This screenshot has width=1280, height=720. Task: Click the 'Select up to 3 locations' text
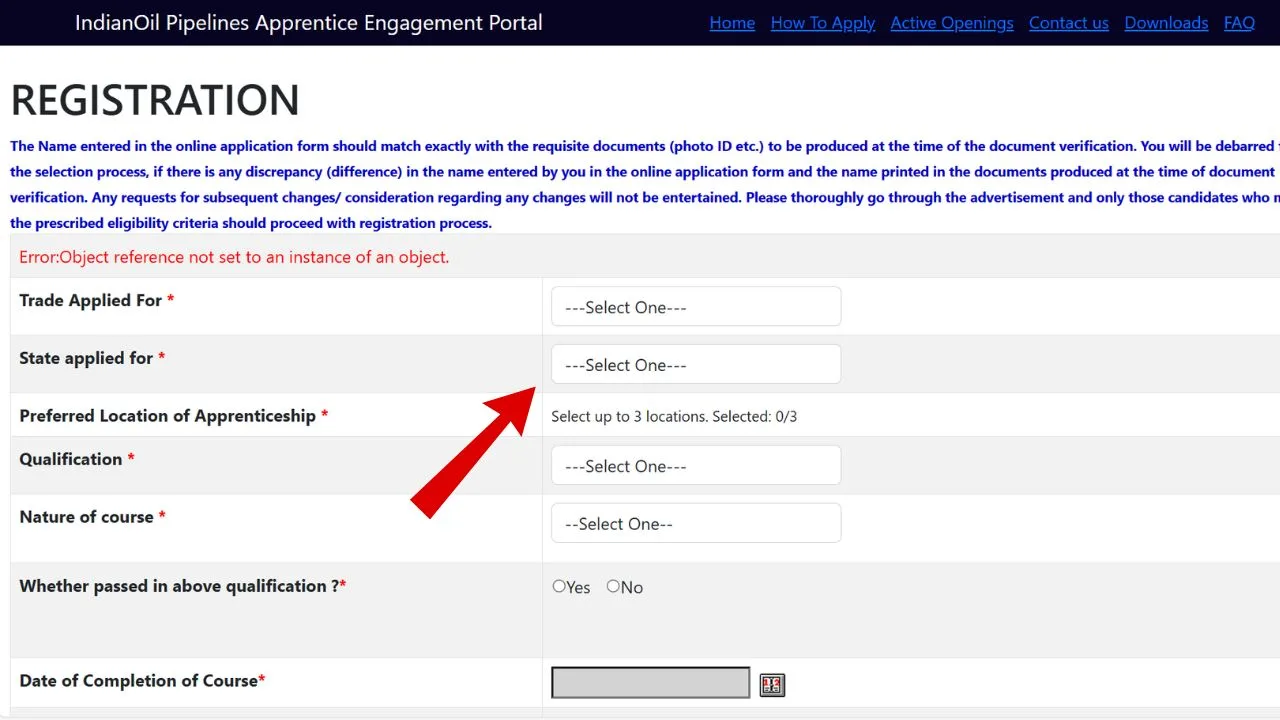pos(674,416)
